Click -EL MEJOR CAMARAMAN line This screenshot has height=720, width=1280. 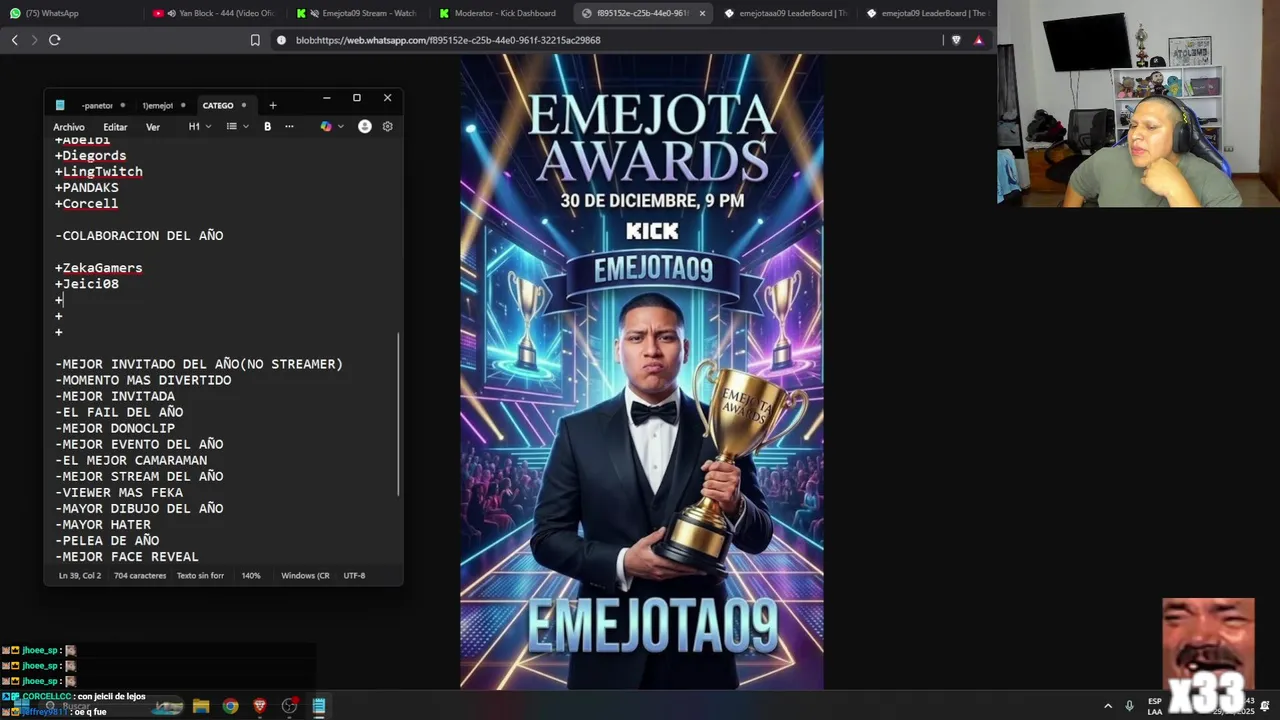[x=131, y=460]
